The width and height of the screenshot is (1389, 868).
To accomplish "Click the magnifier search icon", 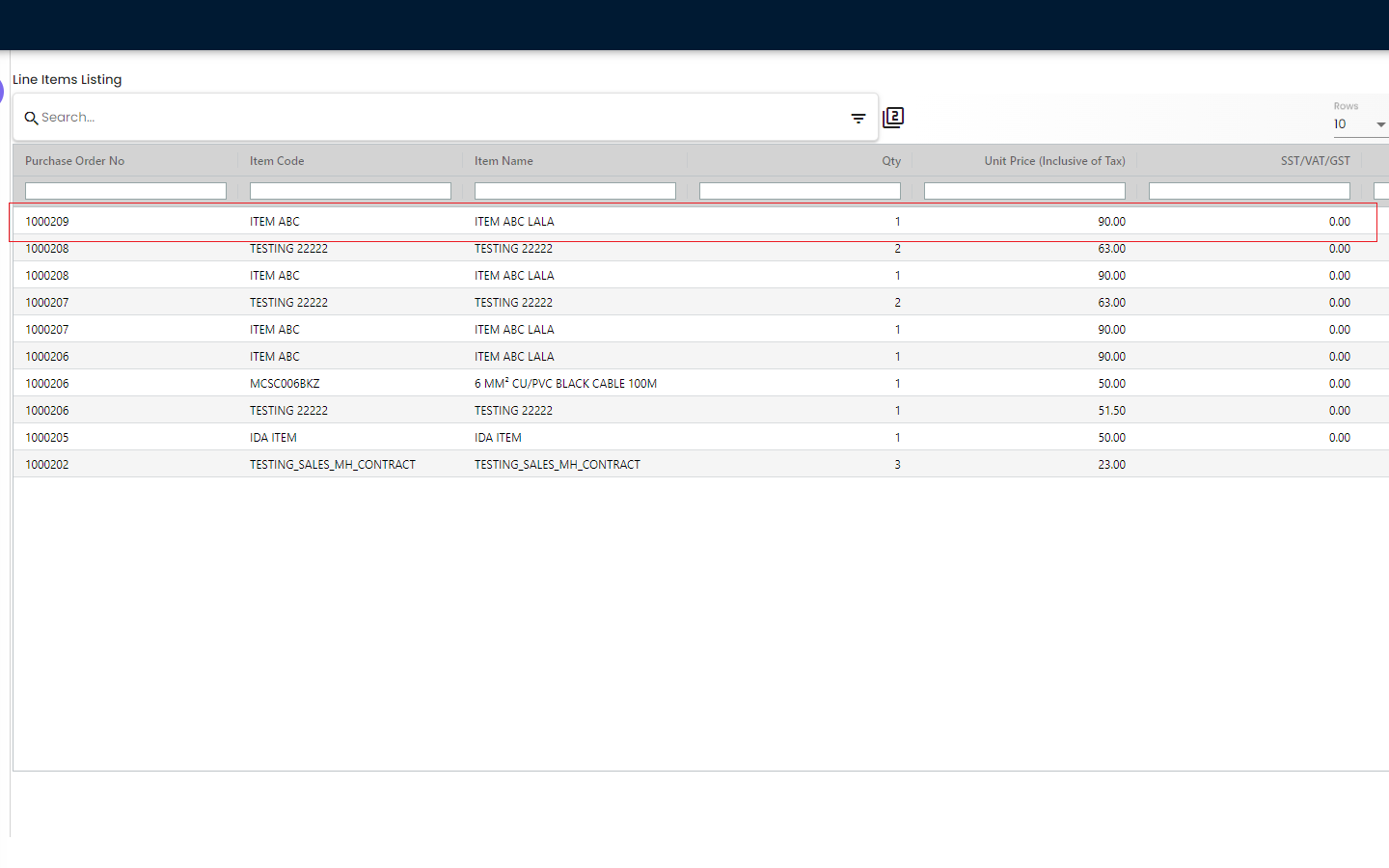I will (x=31, y=118).
